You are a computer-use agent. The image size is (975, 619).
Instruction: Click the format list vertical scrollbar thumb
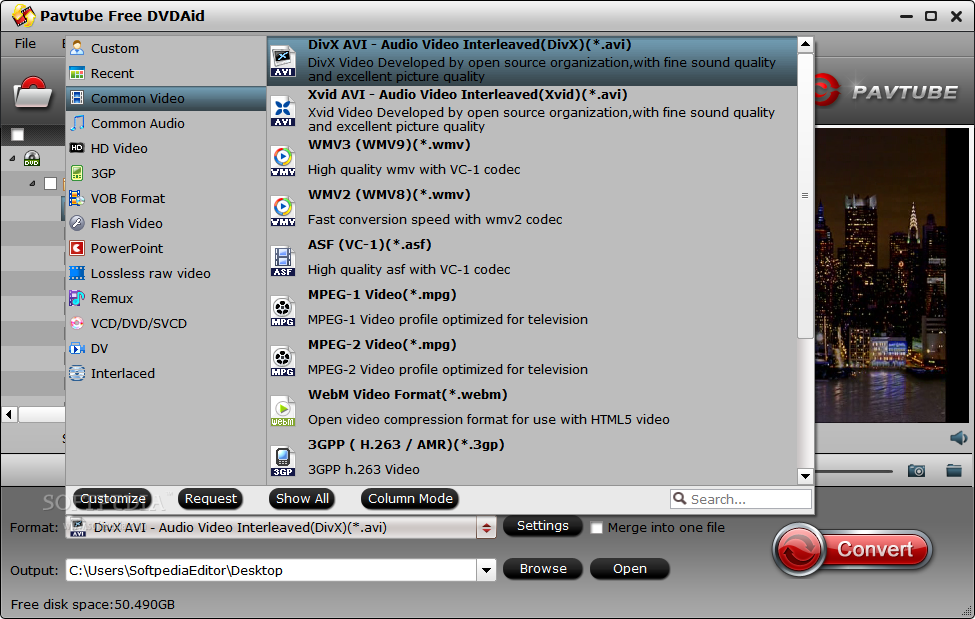805,195
